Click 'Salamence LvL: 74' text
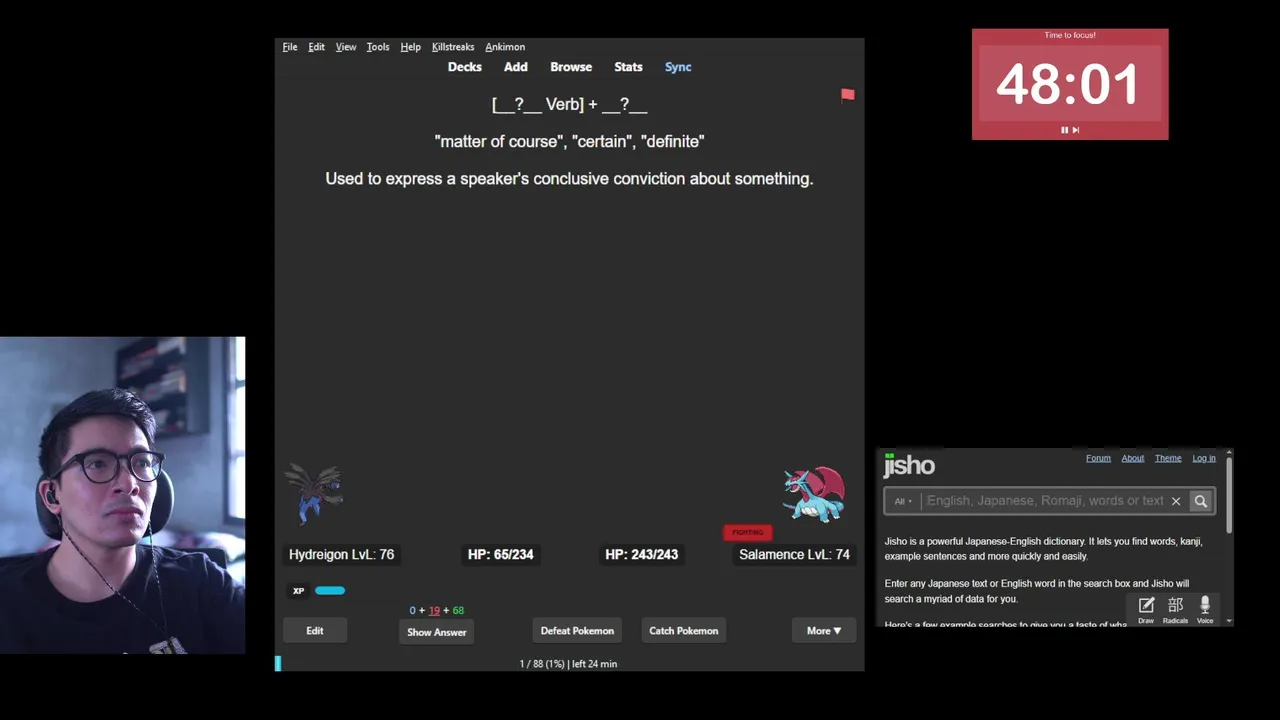The width and height of the screenshot is (1280, 720). coord(794,554)
